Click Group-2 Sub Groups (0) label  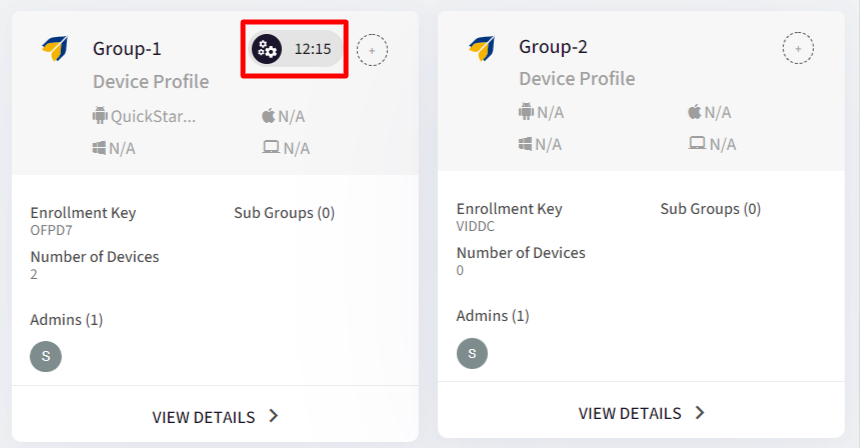tap(710, 209)
